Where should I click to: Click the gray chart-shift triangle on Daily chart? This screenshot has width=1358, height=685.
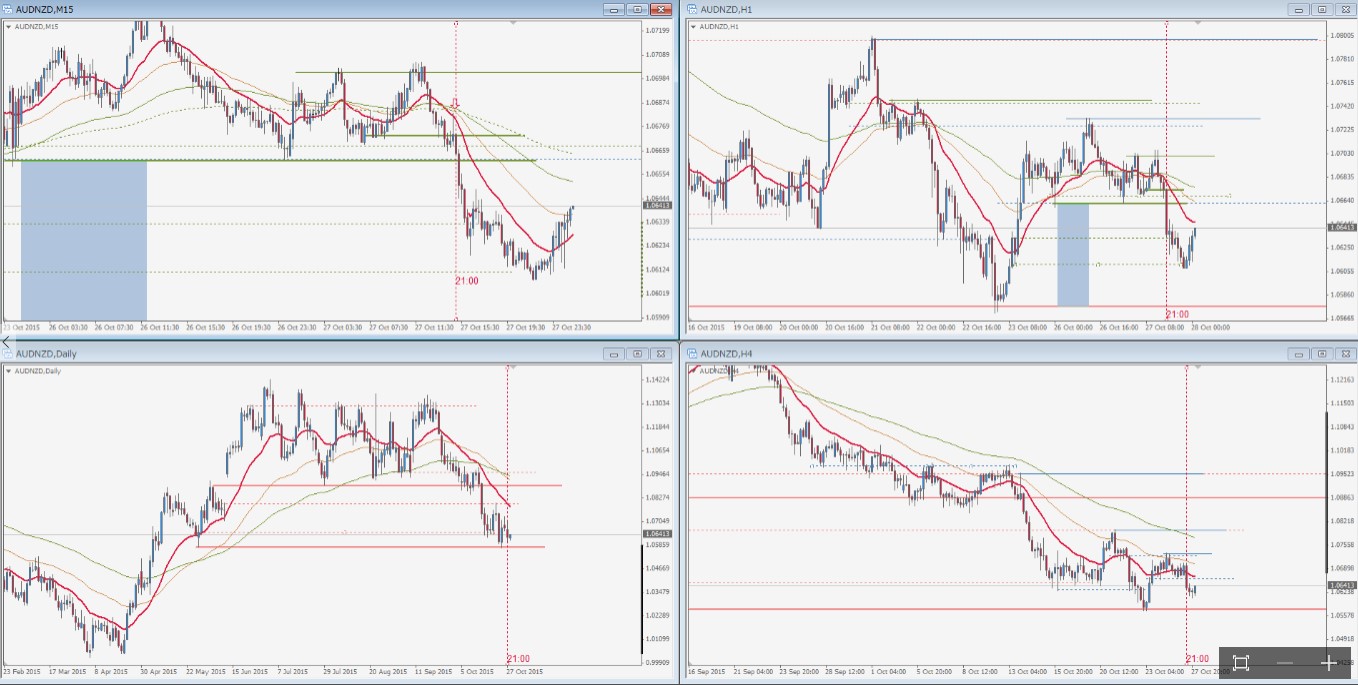pos(512,367)
